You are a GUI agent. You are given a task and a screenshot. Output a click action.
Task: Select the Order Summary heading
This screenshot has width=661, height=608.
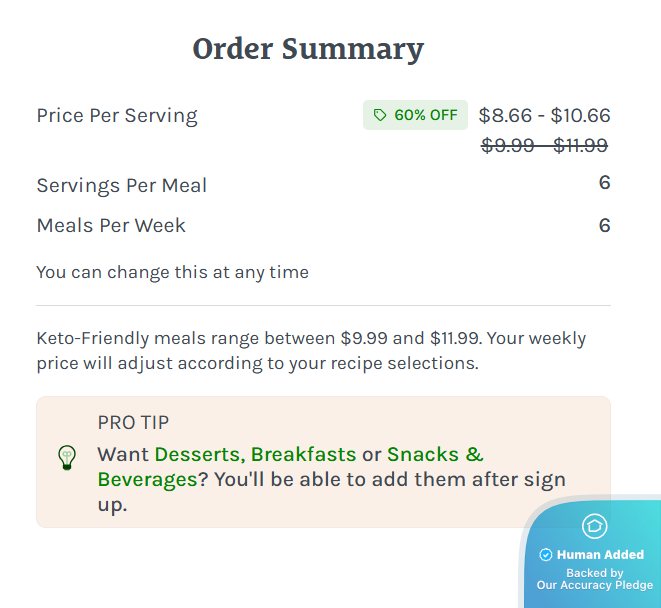[x=308, y=49]
